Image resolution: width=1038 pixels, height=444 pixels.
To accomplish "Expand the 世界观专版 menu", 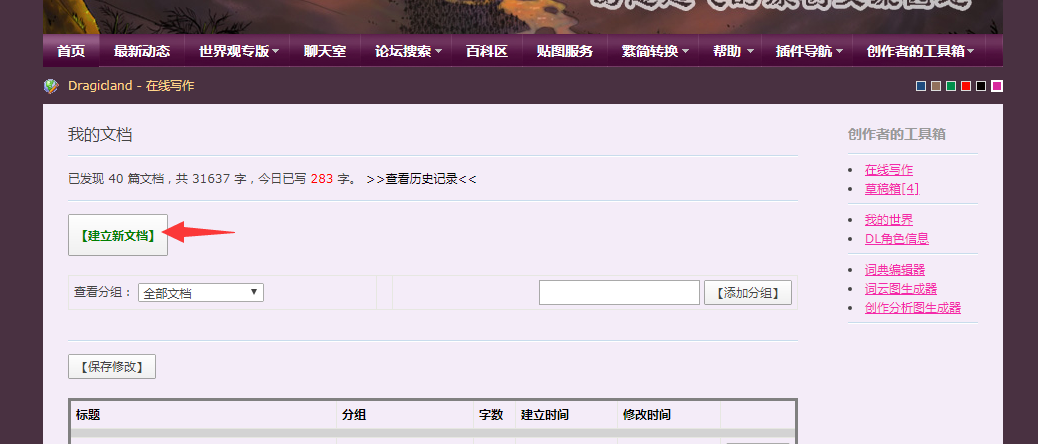I will 238,51.
